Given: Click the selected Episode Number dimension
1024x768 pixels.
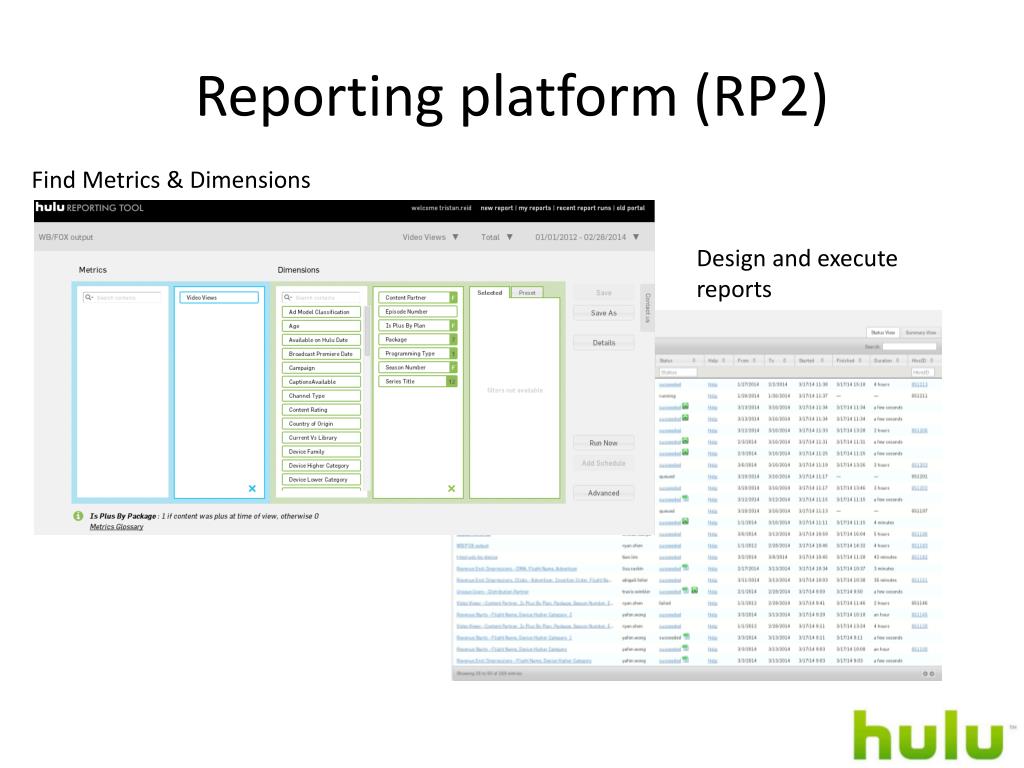Looking at the screenshot, I should tap(417, 312).
